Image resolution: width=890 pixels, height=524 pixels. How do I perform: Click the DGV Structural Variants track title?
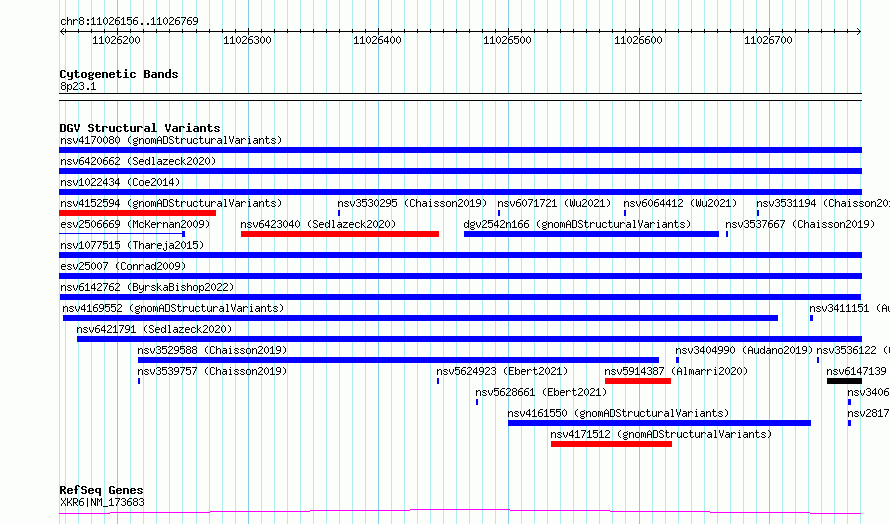(x=140, y=128)
